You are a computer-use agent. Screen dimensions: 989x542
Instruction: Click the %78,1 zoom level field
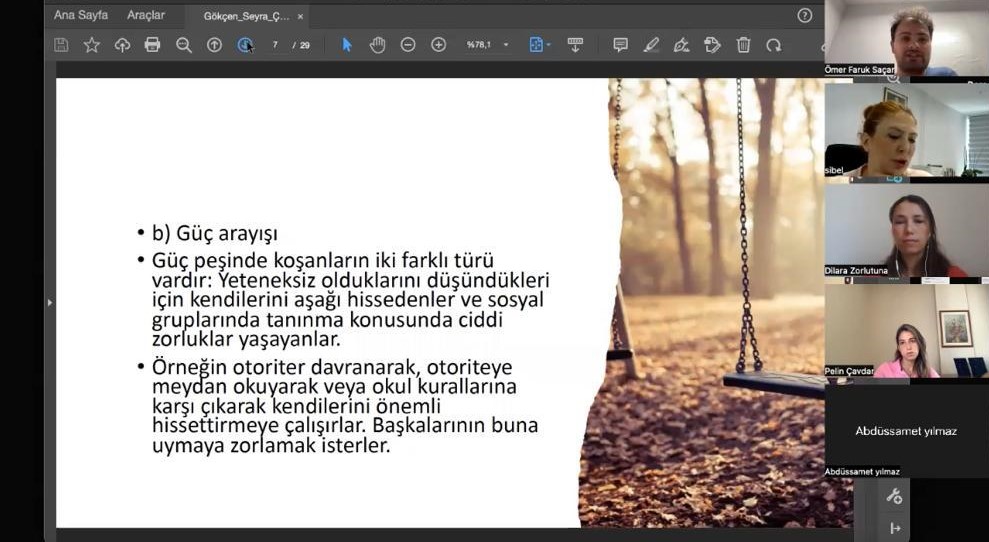479,45
